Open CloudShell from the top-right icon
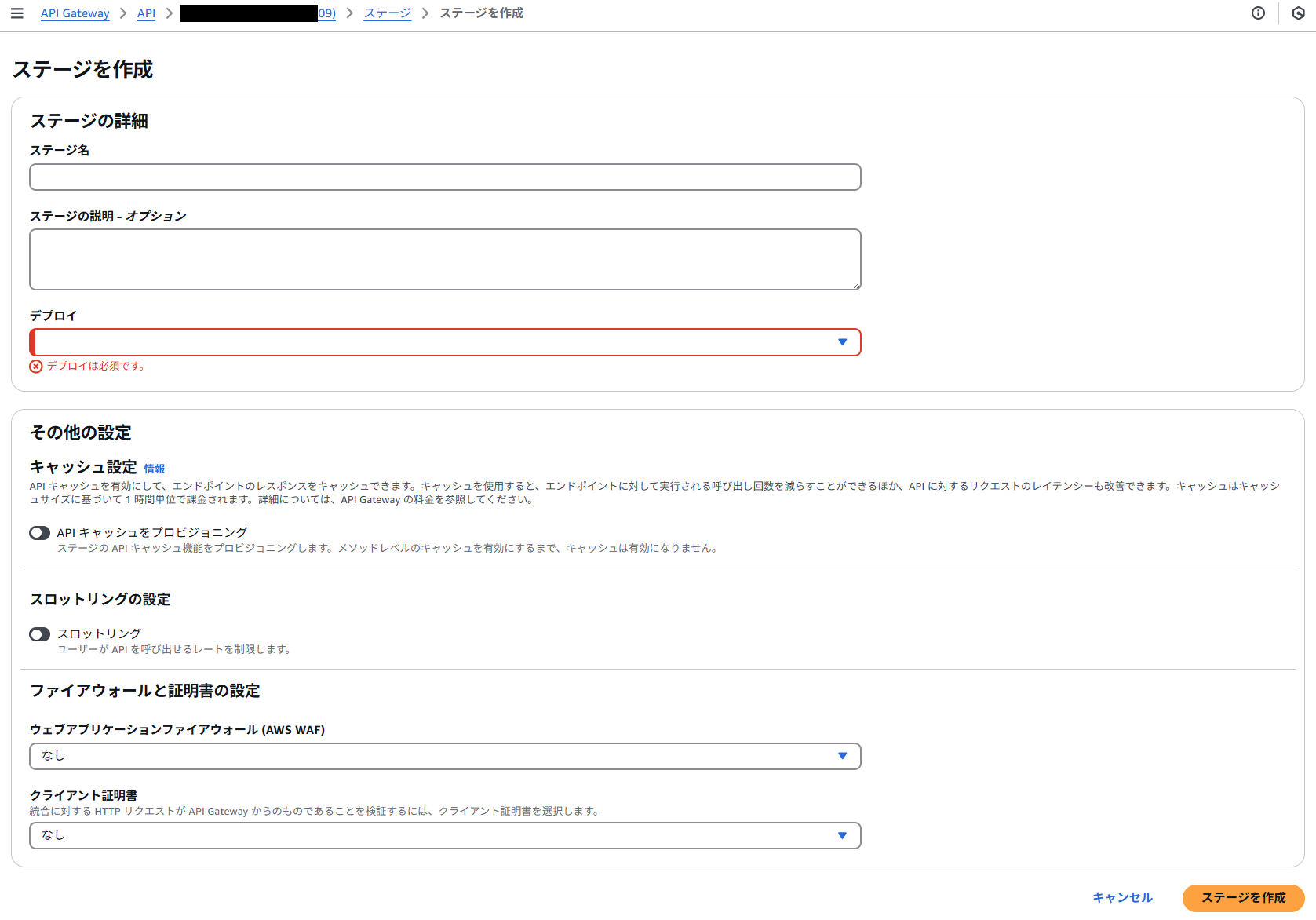The height and width of the screenshot is (920, 1316). [x=1298, y=13]
